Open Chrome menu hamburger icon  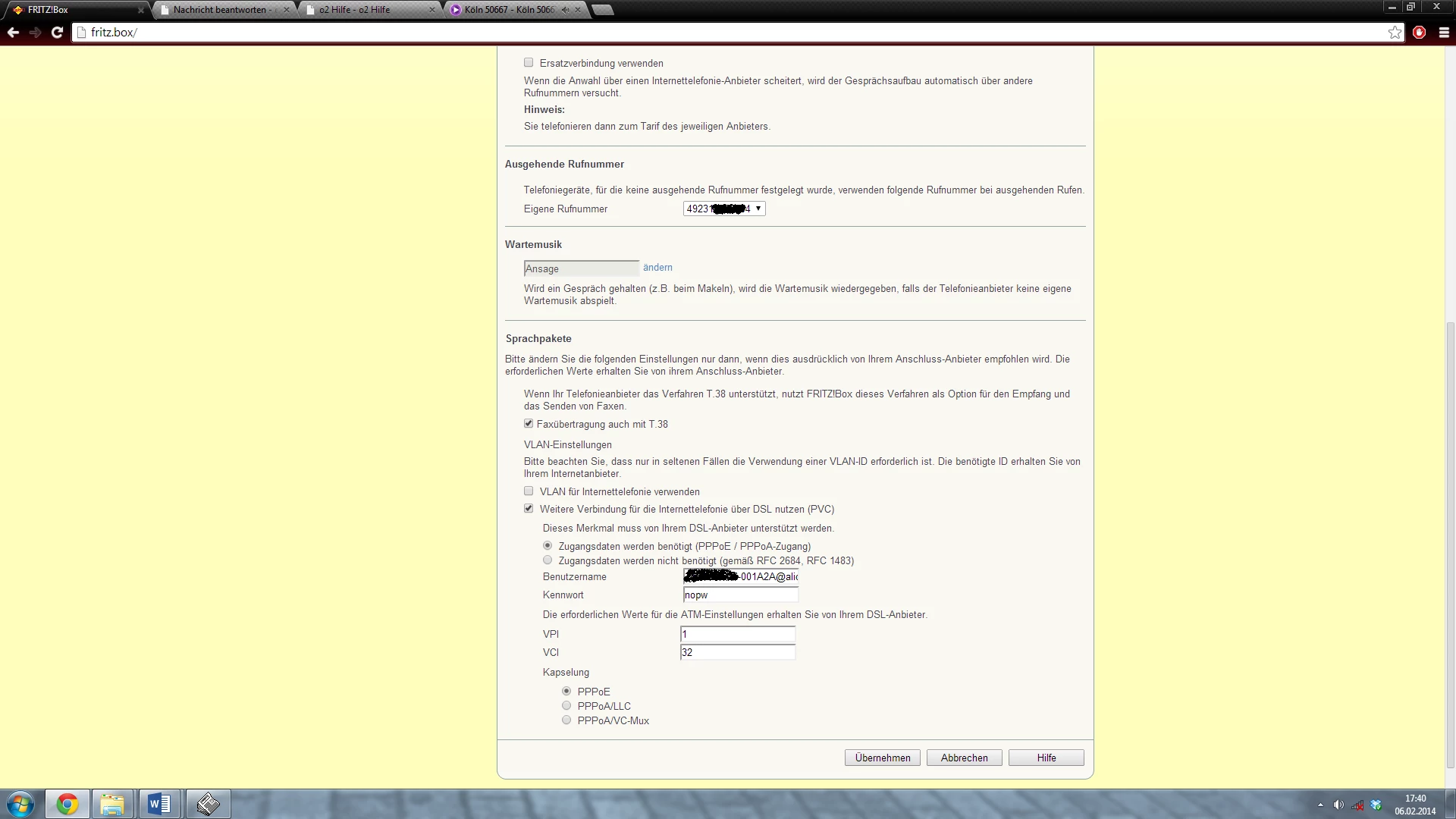coord(1444,32)
